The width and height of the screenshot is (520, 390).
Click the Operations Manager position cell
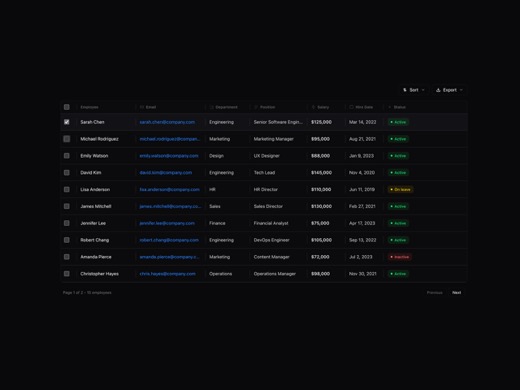275,274
